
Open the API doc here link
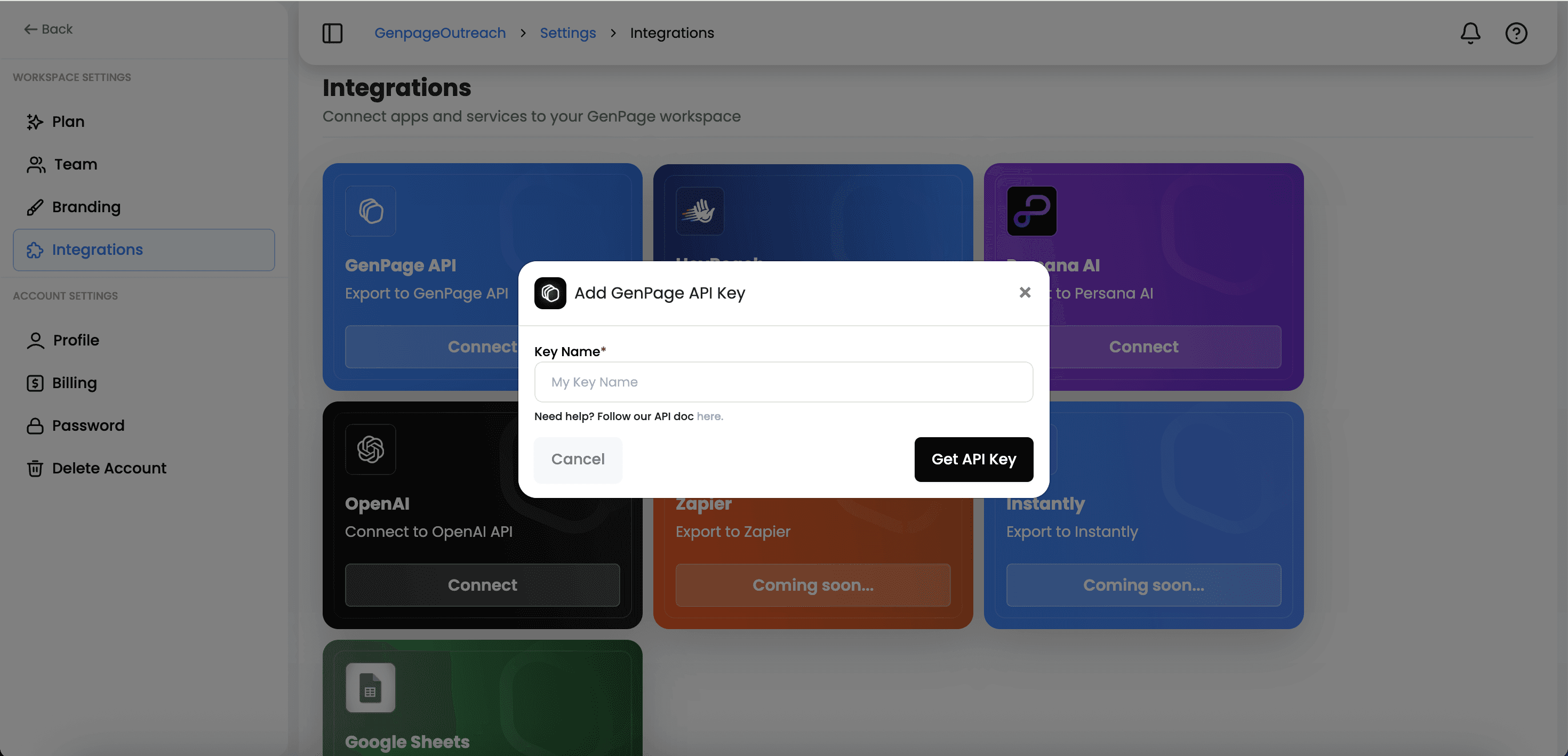(x=709, y=416)
